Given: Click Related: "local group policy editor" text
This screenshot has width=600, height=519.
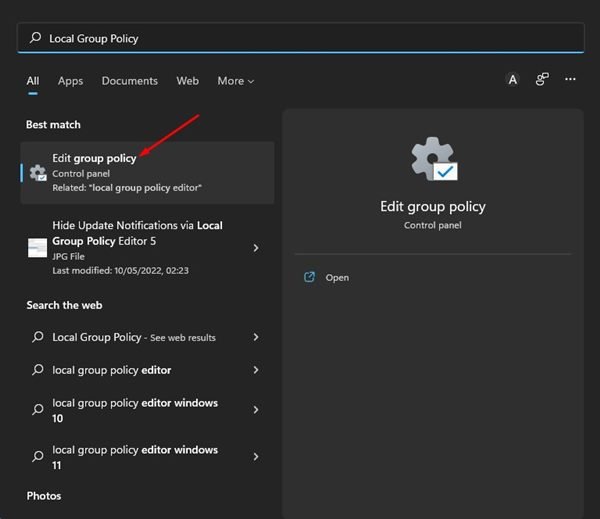Looking at the screenshot, I should pyautogui.click(x=127, y=188).
